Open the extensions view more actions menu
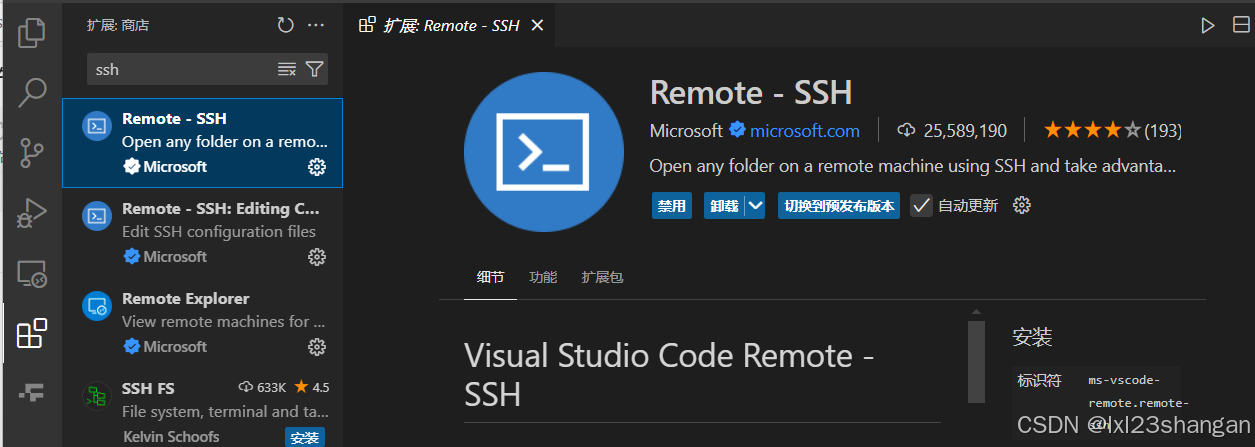The width and height of the screenshot is (1255, 447). click(316, 25)
